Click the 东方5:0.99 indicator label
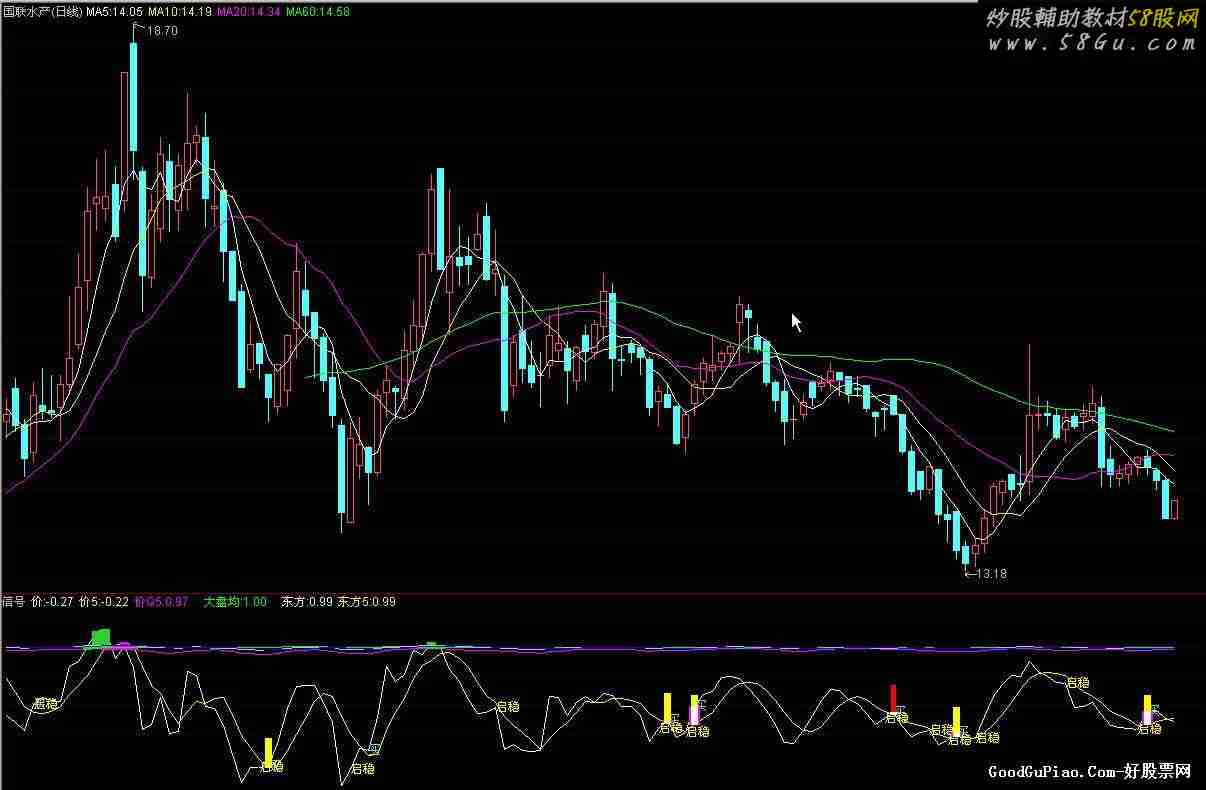Viewport: 1206px width, 790px height. (367, 602)
